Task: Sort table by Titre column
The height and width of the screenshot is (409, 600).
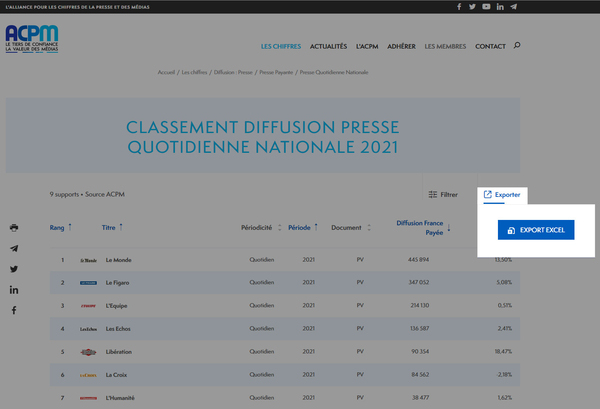Action: [112, 228]
